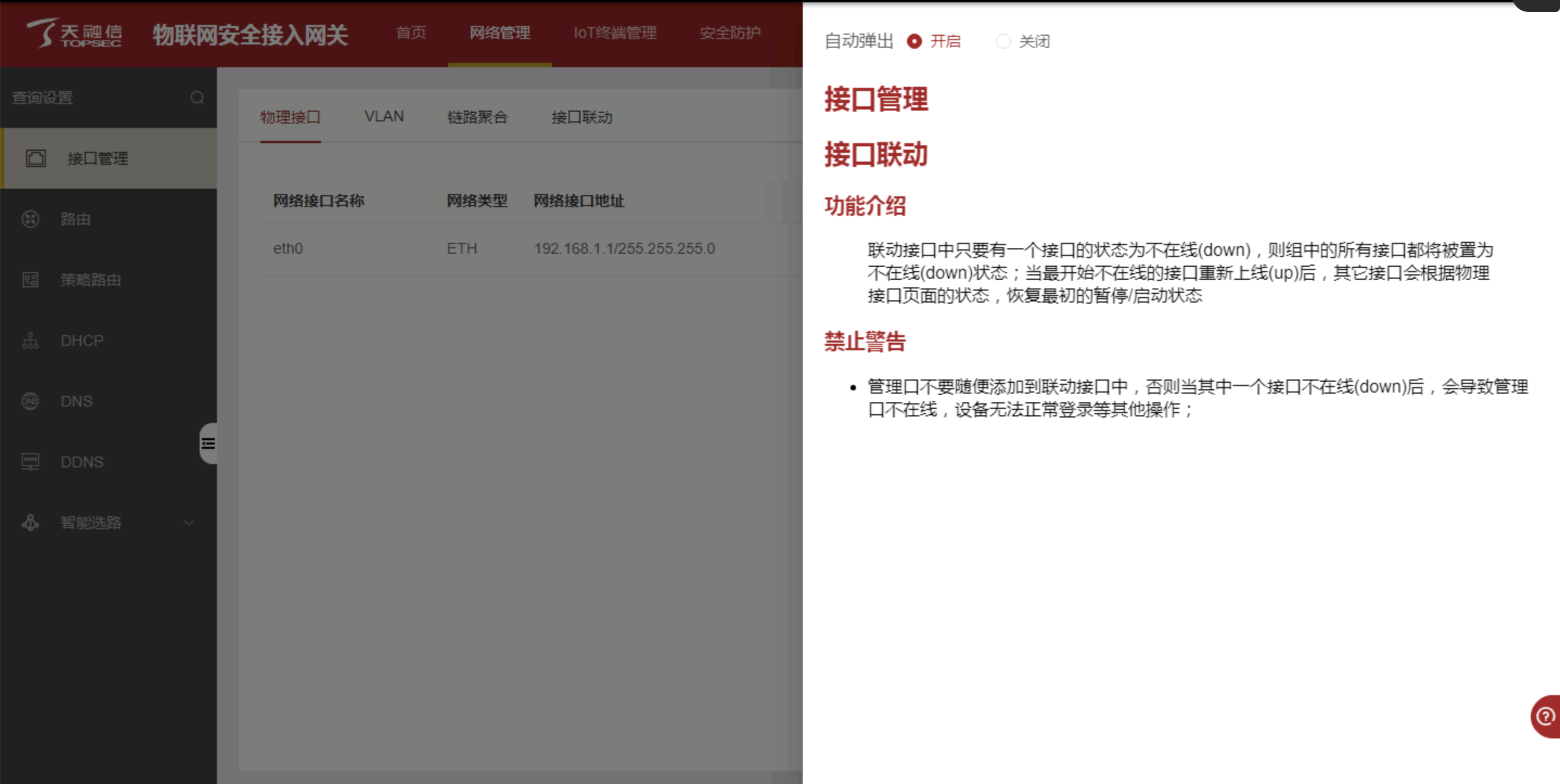Open DHCP in the sidebar
The width and height of the screenshot is (1560, 784).
click(108, 340)
